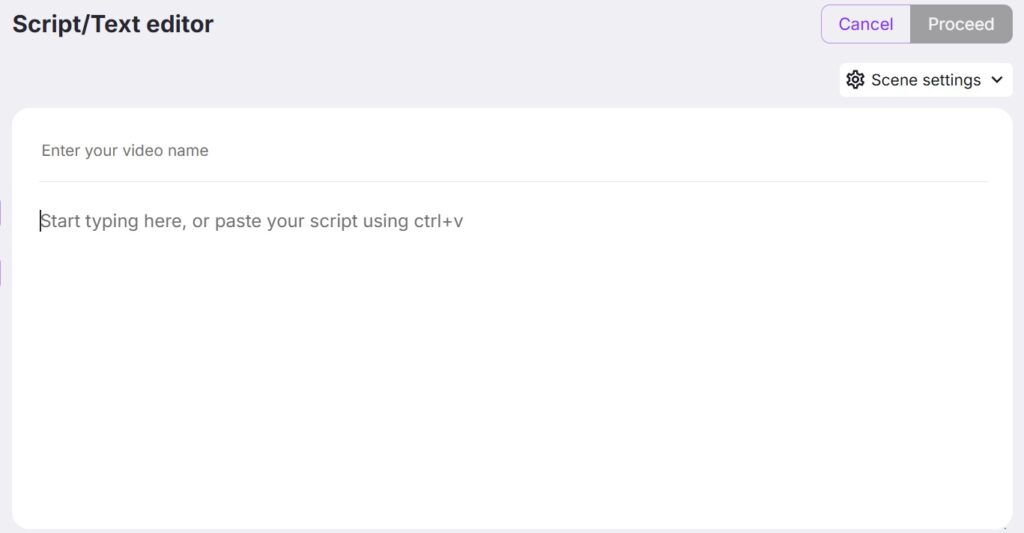
Task: Click the grayed-out Proceed button
Action: [x=961, y=24]
